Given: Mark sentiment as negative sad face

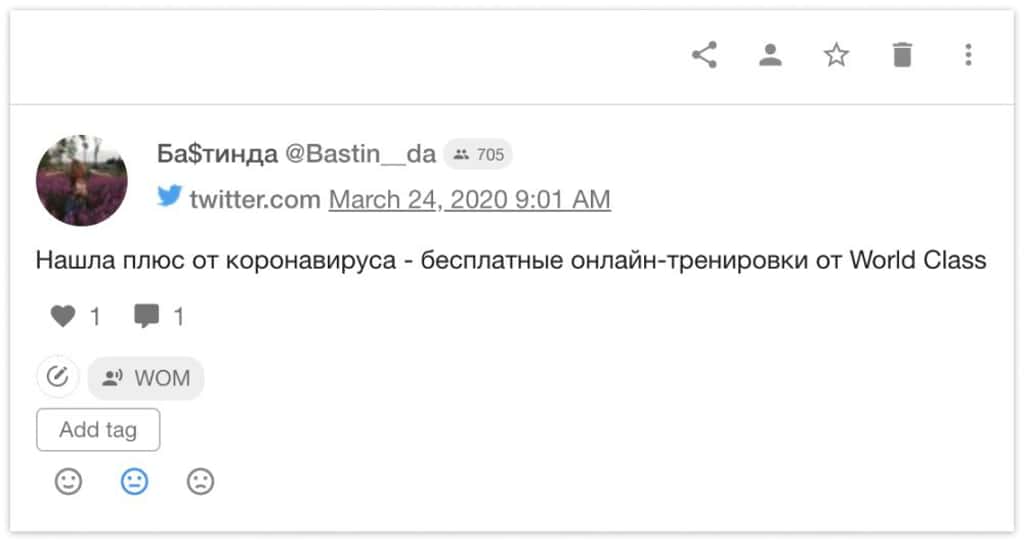Looking at the screenshot, I should pyautogui.click(x=200, y=482).
